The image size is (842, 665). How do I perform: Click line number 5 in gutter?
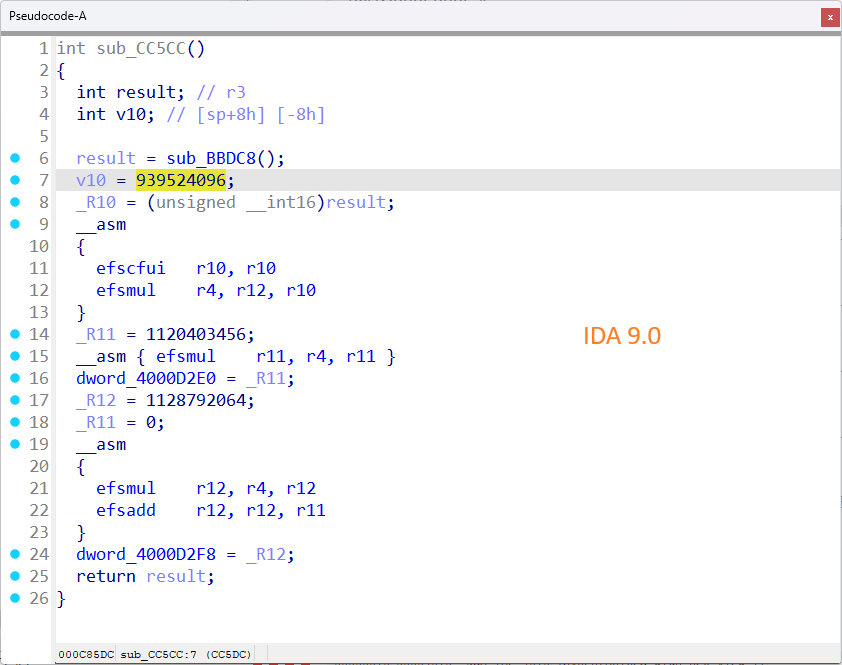44,136
